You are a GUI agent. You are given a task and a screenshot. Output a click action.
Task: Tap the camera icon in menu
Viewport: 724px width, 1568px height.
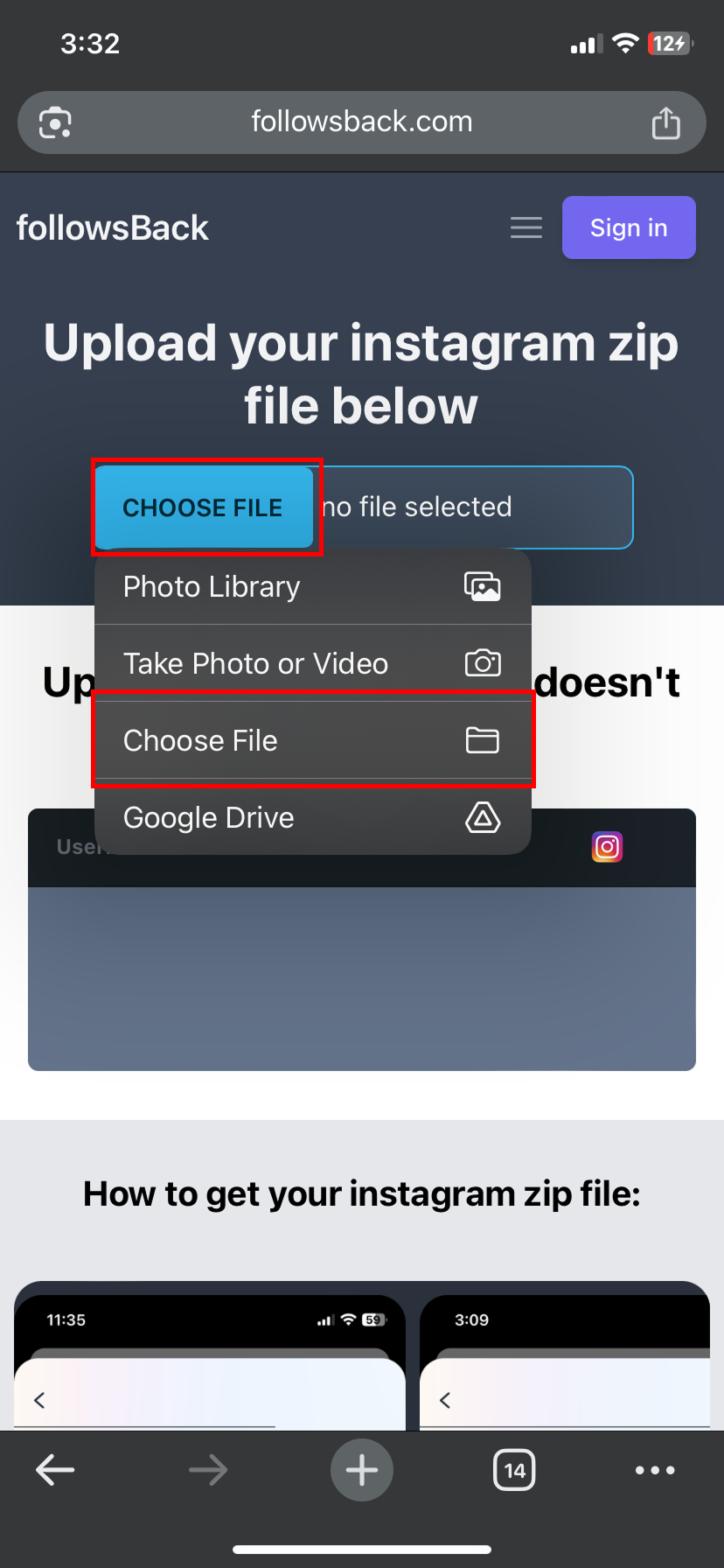(x=483, y=663)
